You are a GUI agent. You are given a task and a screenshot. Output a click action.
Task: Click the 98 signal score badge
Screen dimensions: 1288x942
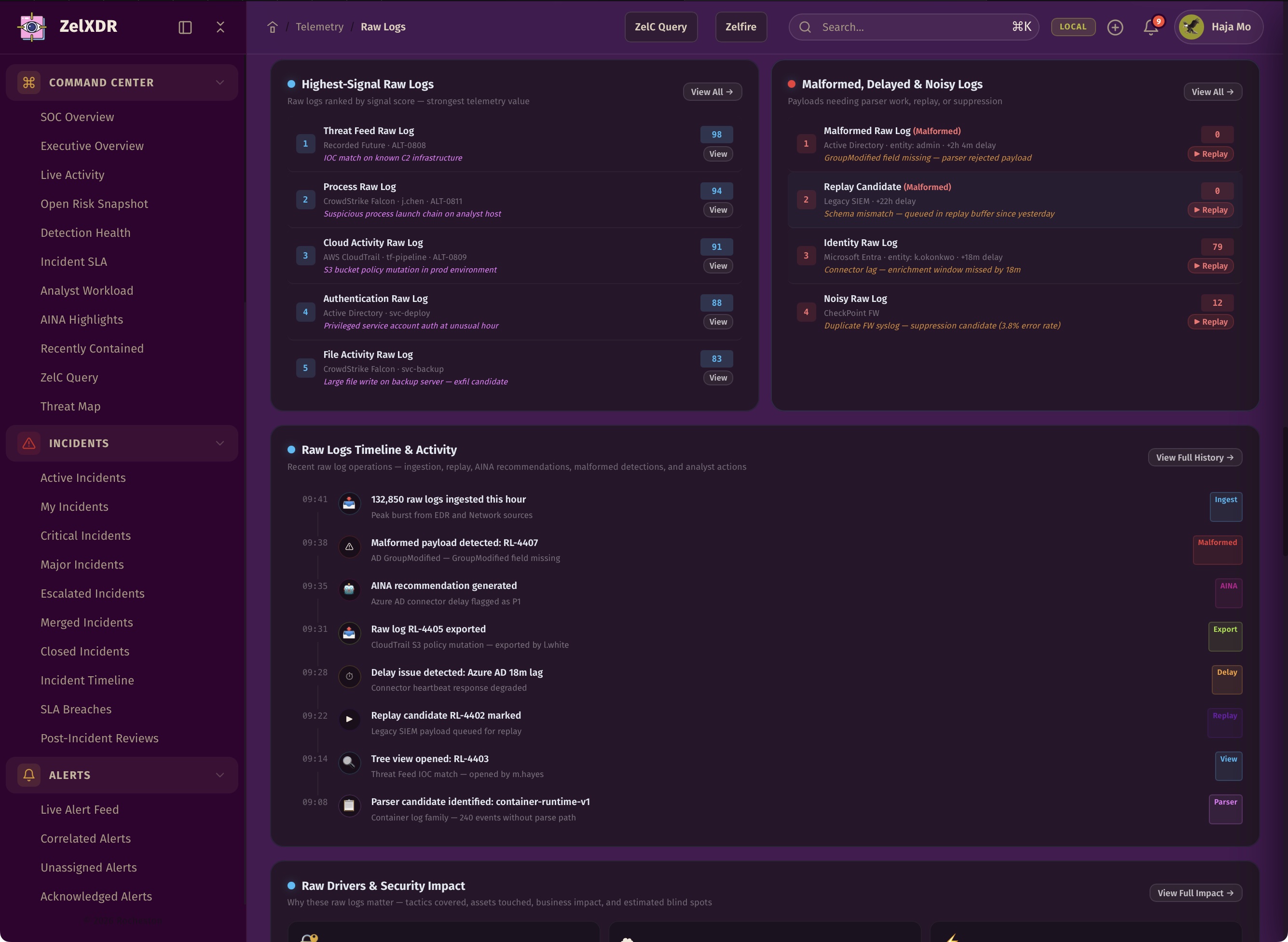(x=716, y=135)
